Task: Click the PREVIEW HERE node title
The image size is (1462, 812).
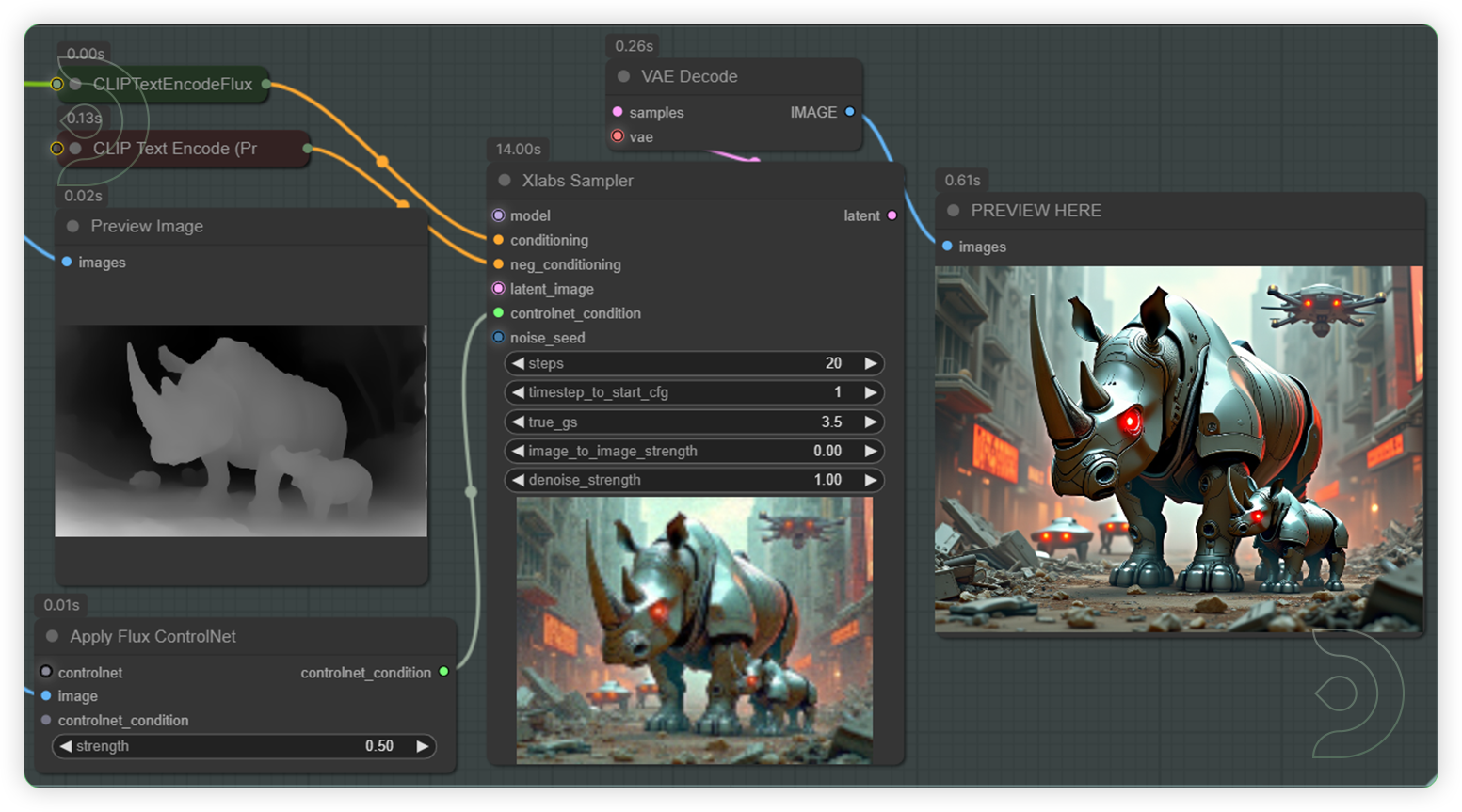Action: (1036, 211)
